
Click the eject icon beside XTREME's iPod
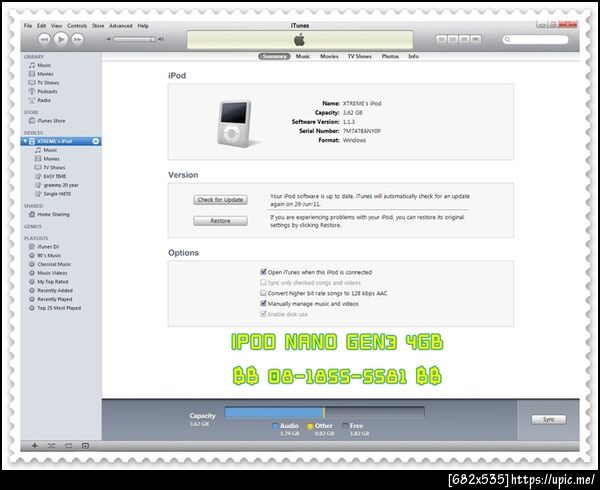coord(96,141)
